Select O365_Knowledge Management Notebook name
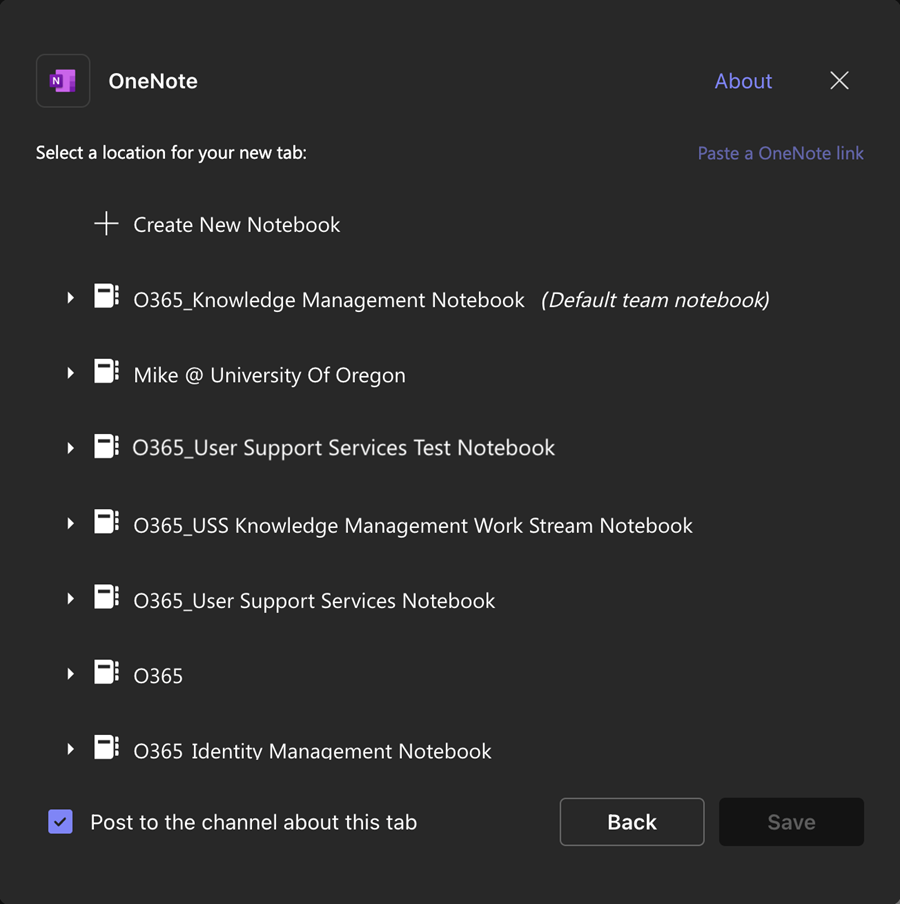Image resolution: width=900 pixels, height=904 pixels. point(329,300)
